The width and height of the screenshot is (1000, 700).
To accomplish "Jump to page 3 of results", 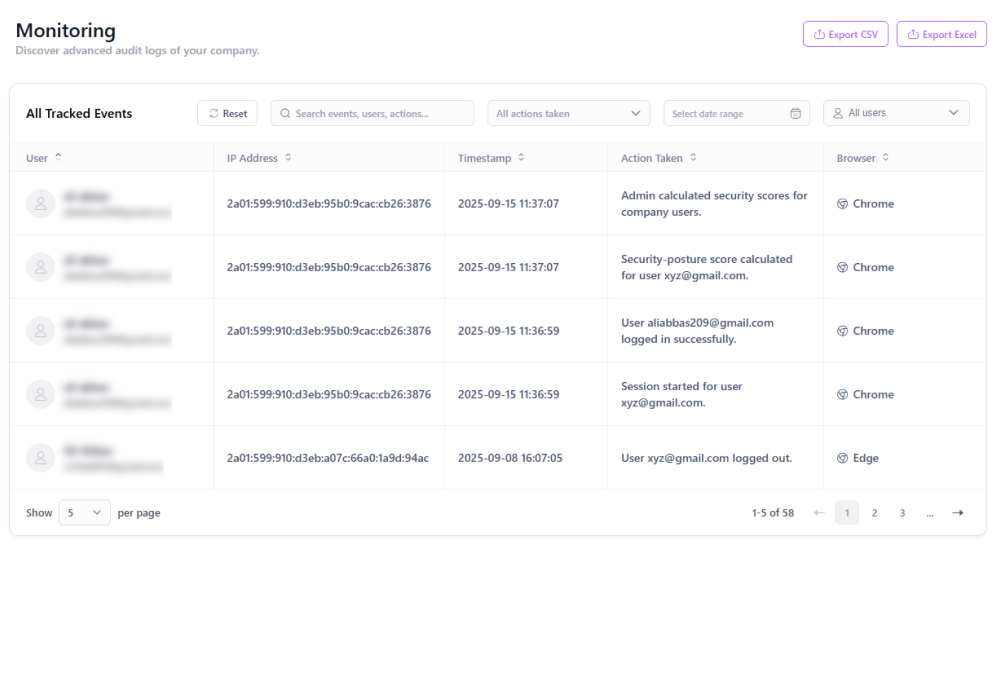I will 902,513.
